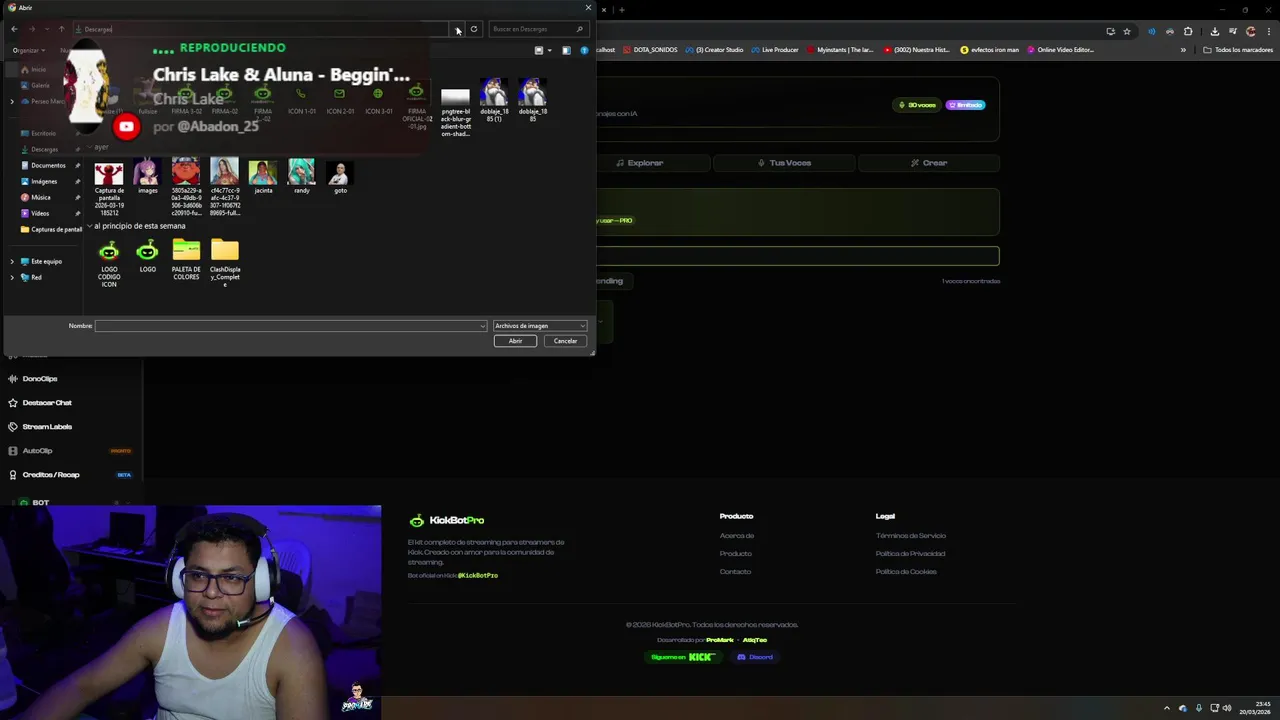Screen dimensions: 1280x720
Task: Switch to the Tus Voces tab
Action: 784,163
